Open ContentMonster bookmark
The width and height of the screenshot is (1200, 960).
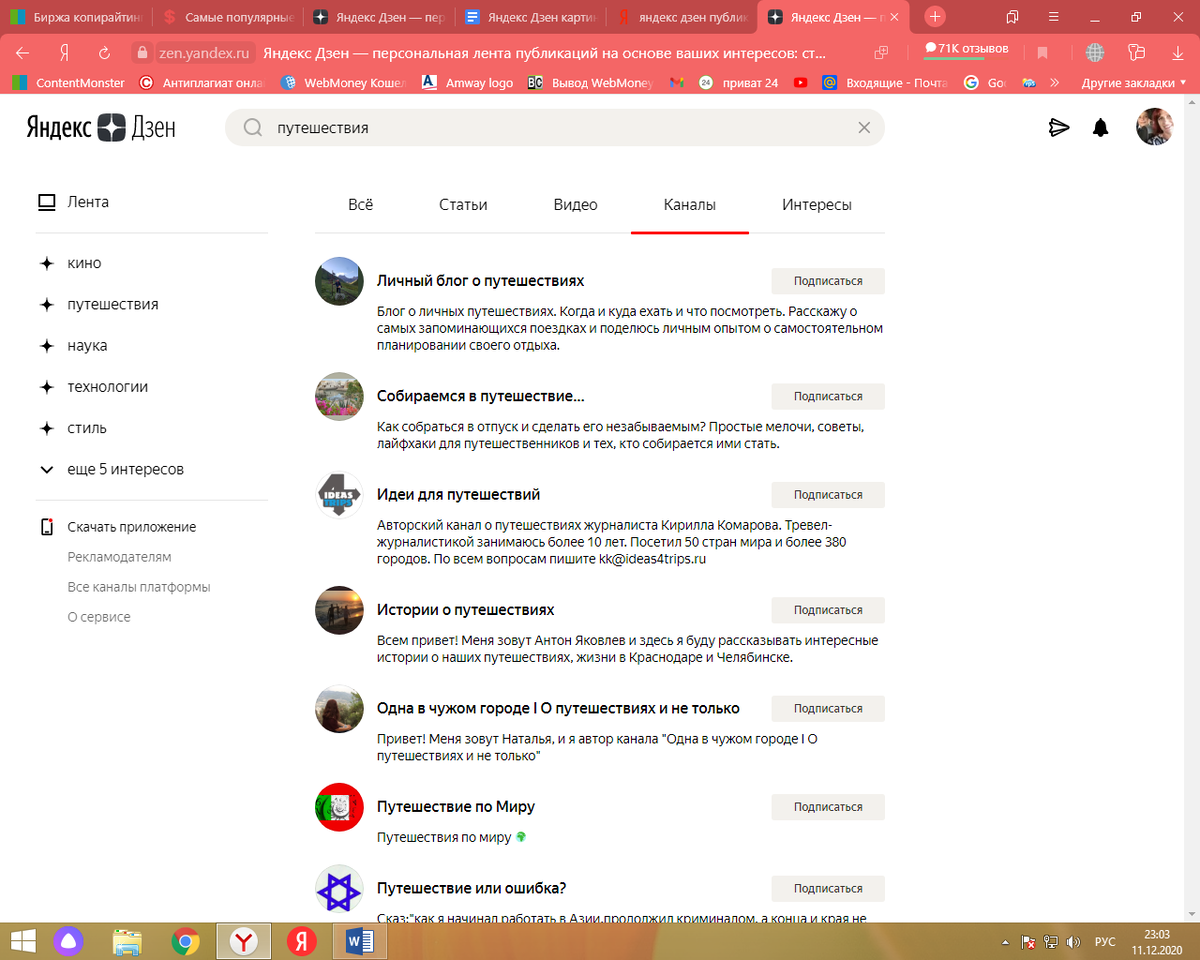69,83
